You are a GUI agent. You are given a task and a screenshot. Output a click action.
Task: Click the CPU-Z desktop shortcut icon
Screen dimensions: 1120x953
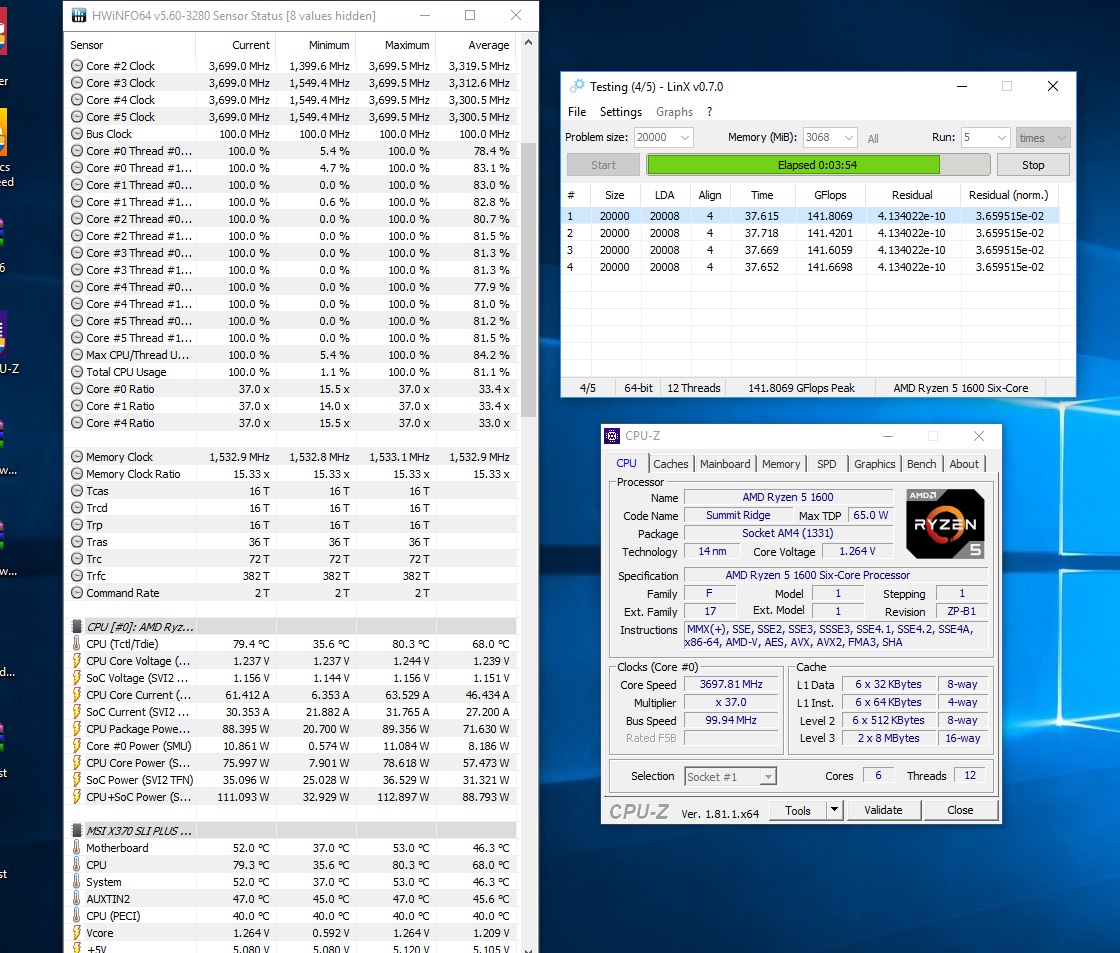click(x=4, y=336)
